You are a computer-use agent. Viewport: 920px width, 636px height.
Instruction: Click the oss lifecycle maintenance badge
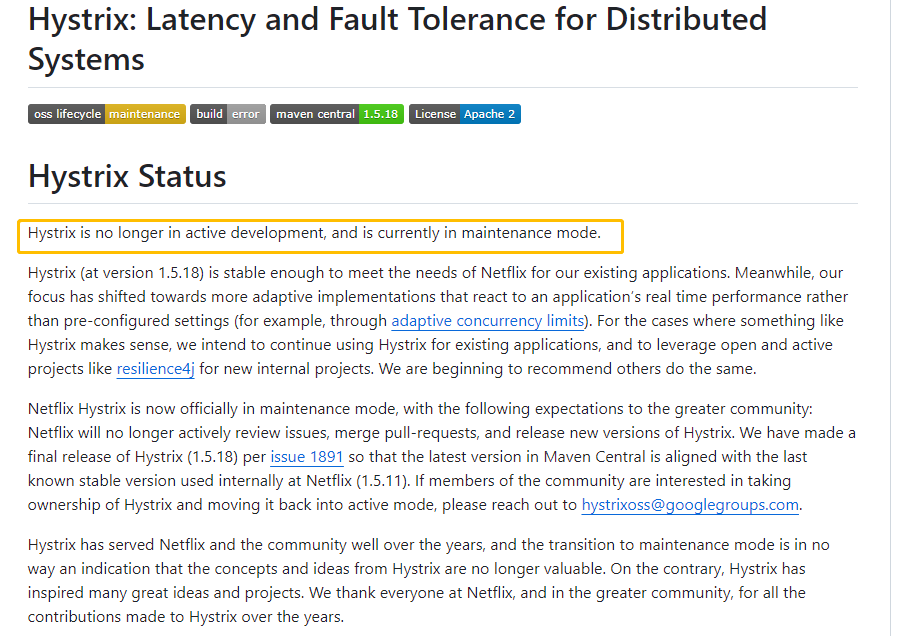(x=107, y=114)
